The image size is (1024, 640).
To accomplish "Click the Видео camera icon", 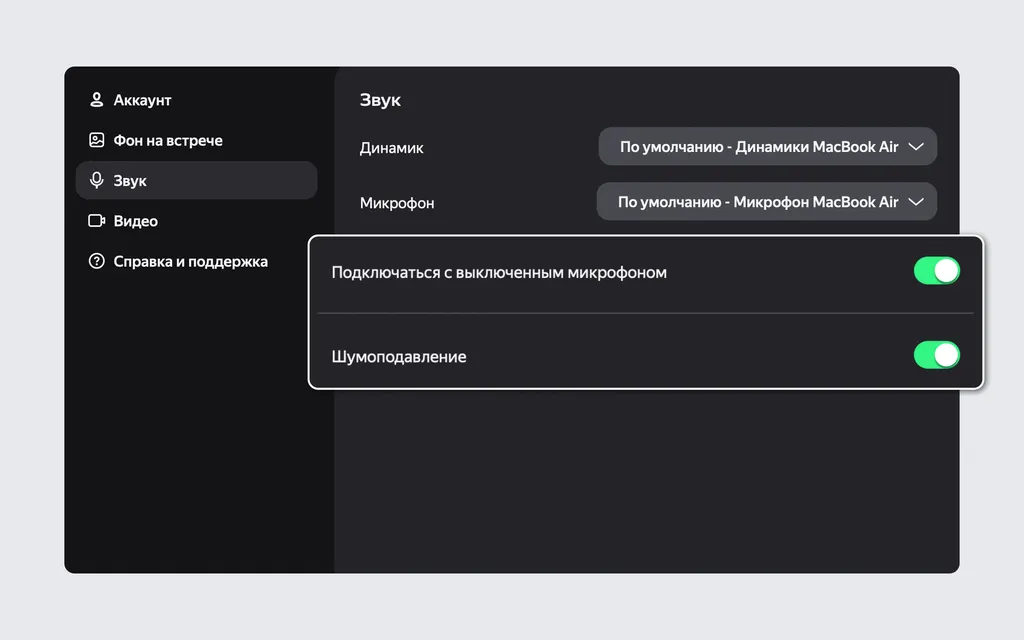I will click(97, 221).
